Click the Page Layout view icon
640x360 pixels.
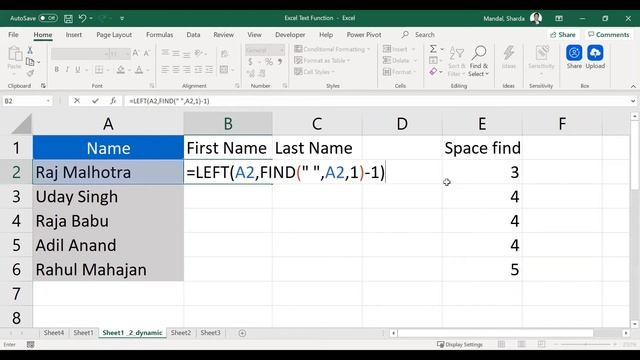click(x=521, y=344)
